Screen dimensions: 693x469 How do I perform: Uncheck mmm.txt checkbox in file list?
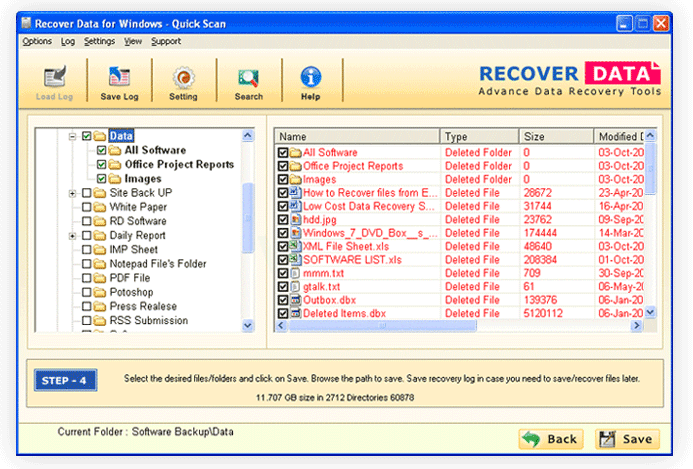pos(283,273)
